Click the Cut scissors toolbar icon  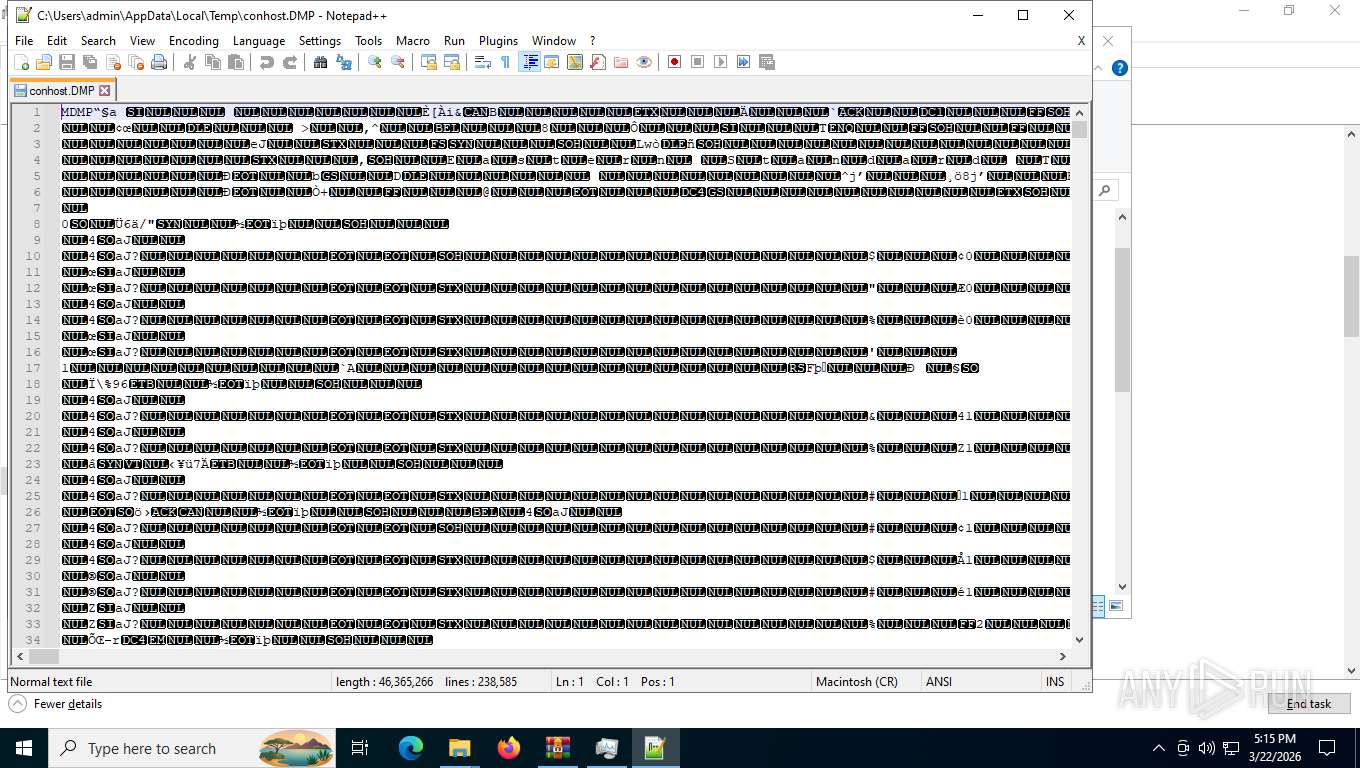click(190, 62)
